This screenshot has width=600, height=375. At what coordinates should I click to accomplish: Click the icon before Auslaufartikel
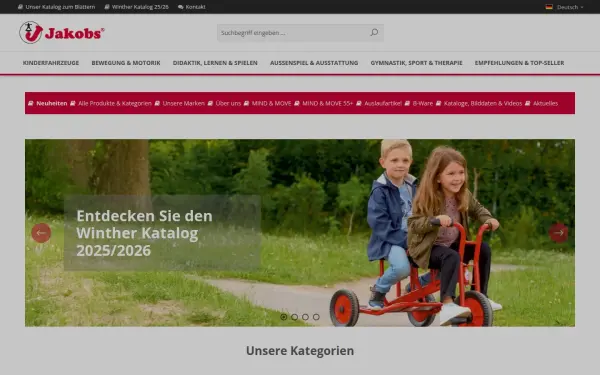pyautogui.click(x=359, y=103)
